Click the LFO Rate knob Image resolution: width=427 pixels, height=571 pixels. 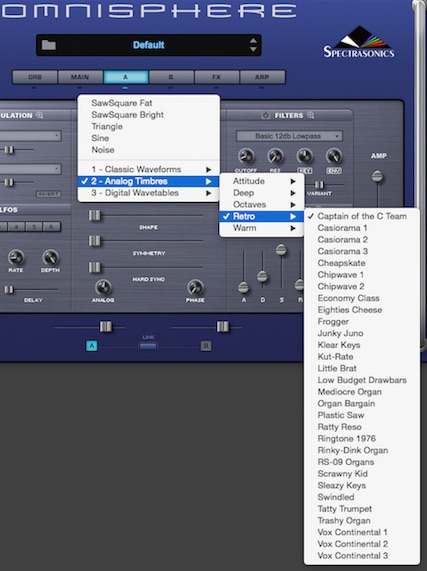pos(16,257)
